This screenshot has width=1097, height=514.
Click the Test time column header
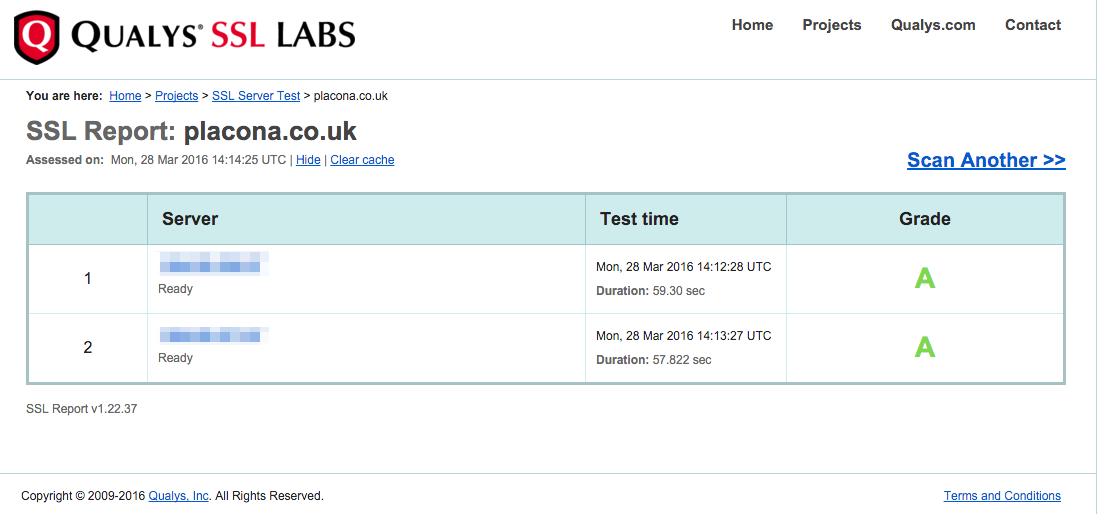point(639,219)
